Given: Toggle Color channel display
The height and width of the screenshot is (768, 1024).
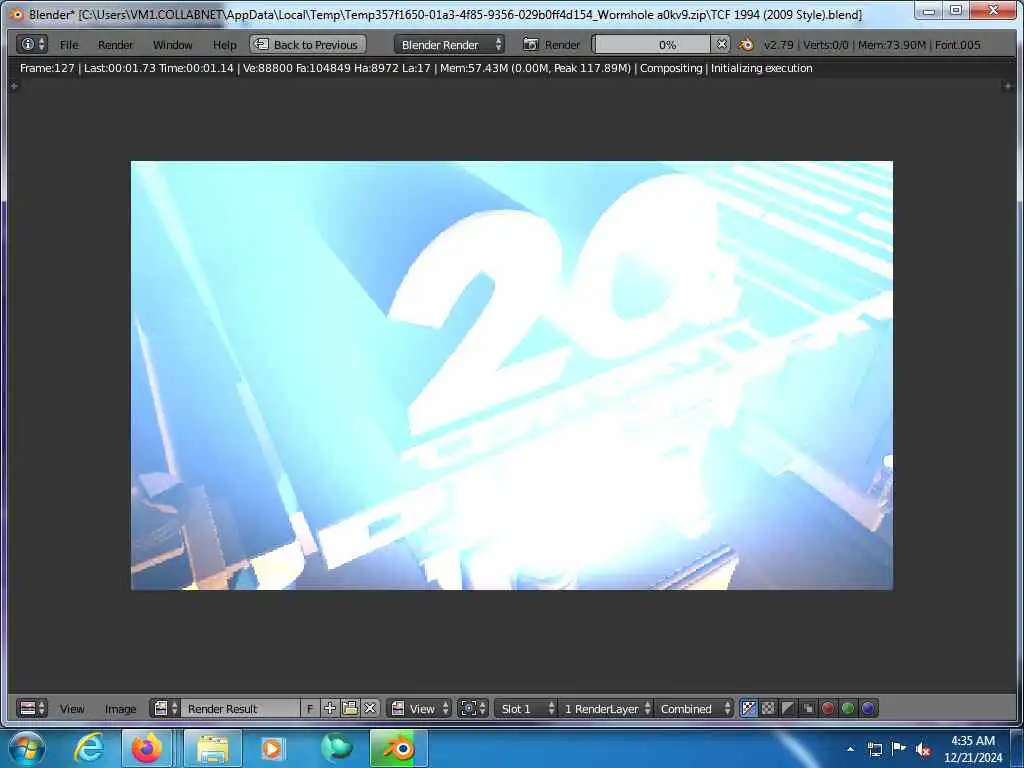Looking at the screenshot, I should 769,708.
